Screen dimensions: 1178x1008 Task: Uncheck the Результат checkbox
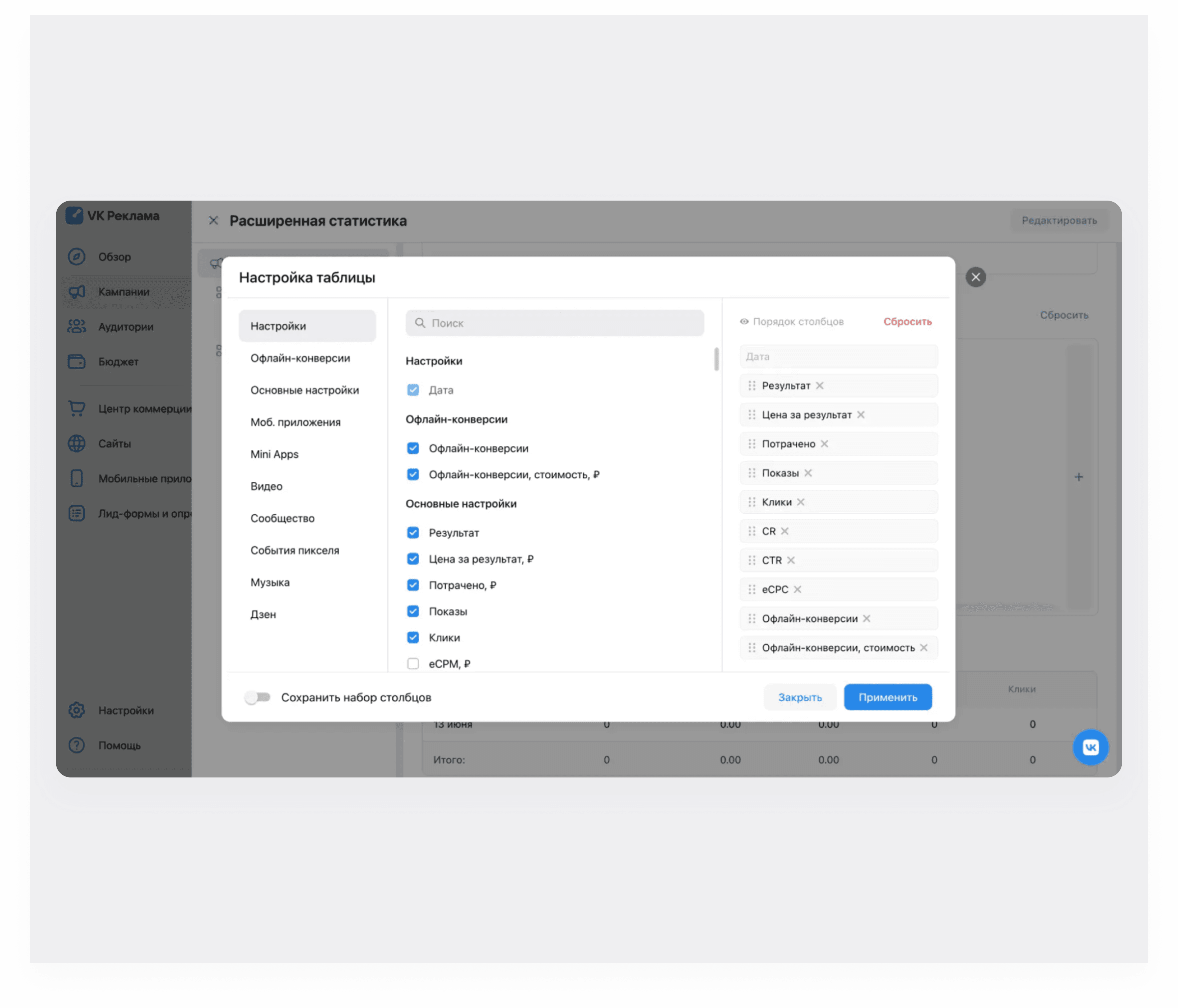pos(413,533)
